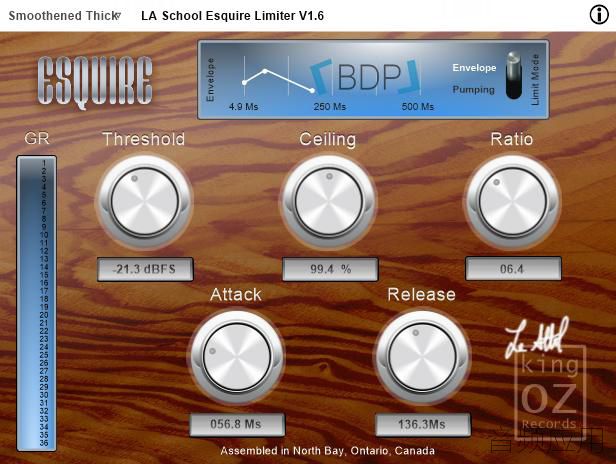The height and width of the screenshot is (464, 616).
Task: Click the first envelope graph point
Action: [244, 83]
